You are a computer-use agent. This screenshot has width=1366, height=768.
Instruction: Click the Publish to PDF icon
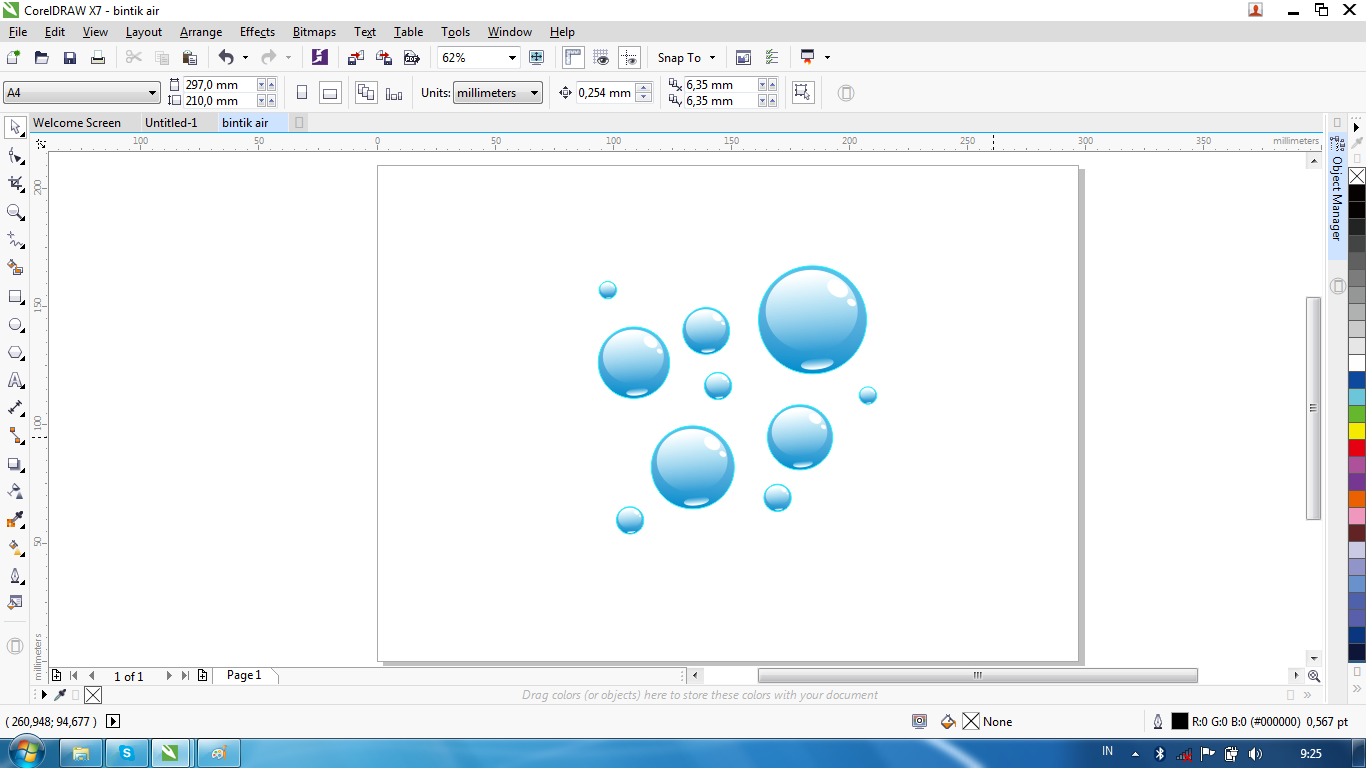pyautogui.click(x=412, y=57)
